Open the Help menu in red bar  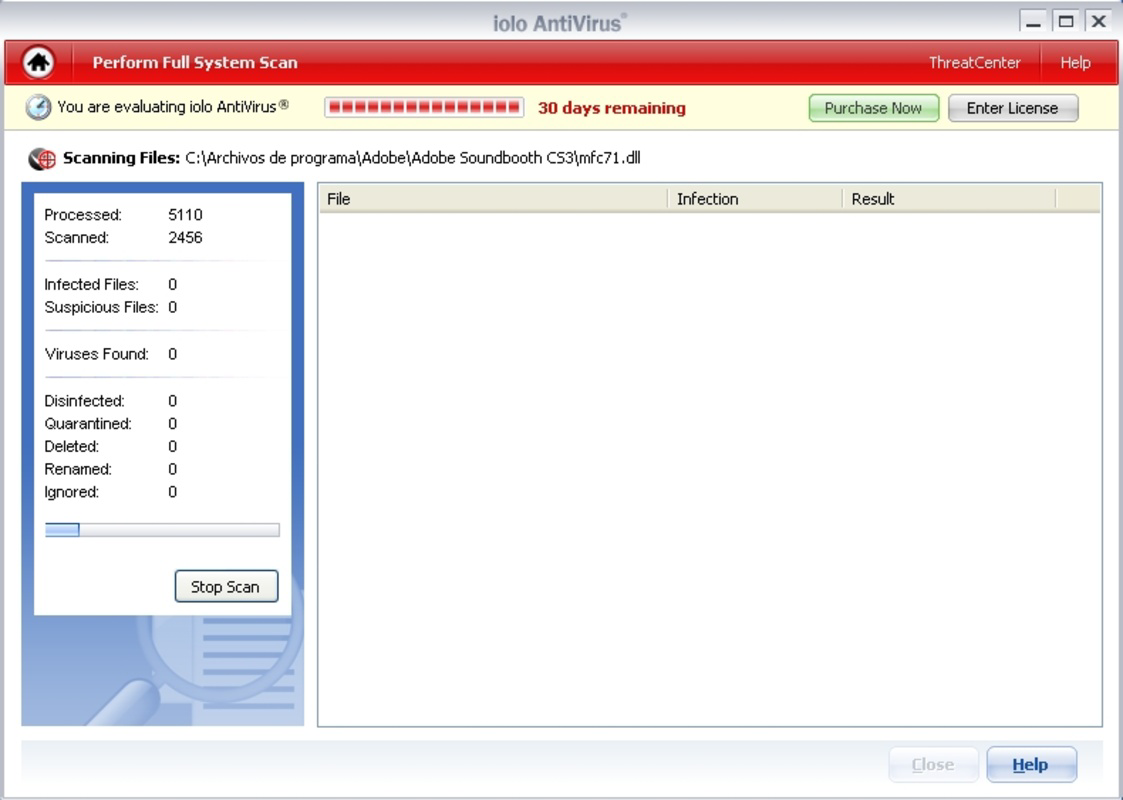point(1075,62)
